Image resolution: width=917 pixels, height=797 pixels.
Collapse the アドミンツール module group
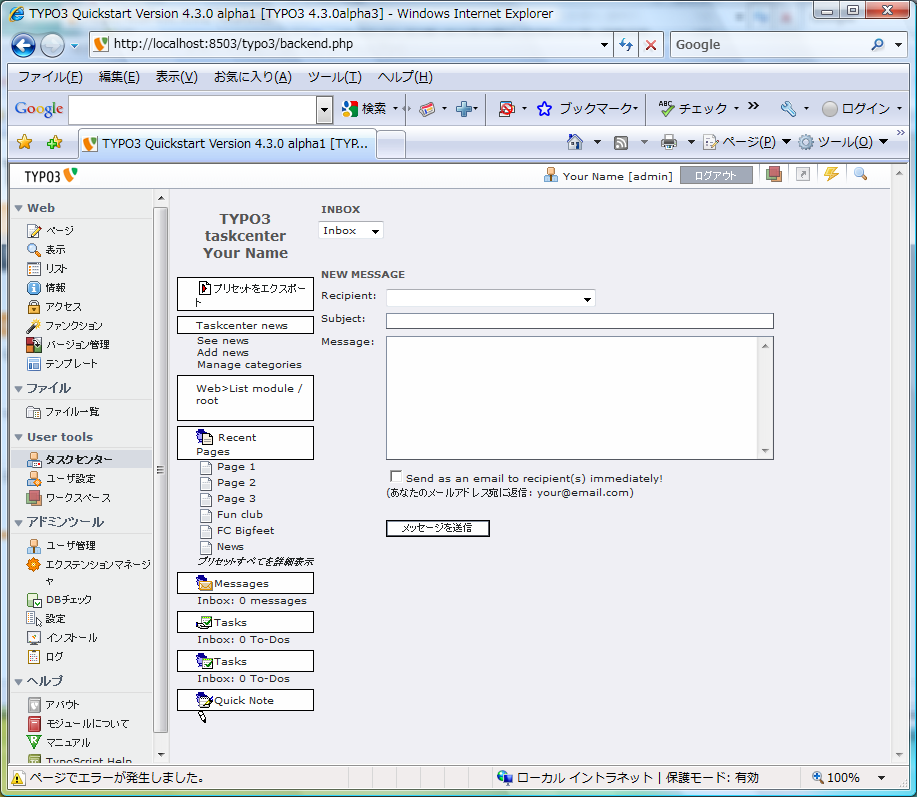[x=19, y=523]
